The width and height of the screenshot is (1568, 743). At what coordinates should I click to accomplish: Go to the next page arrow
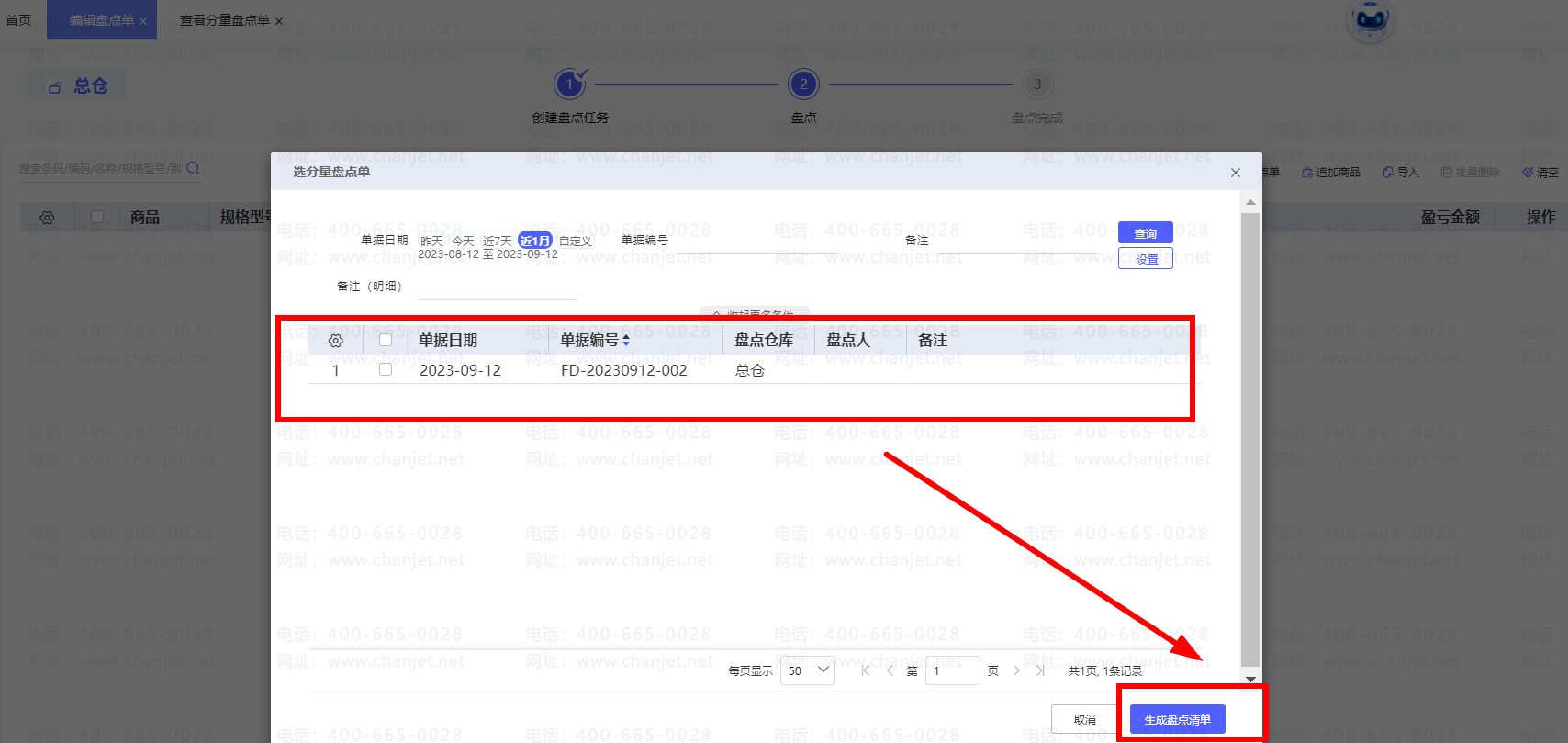point(1016,671)
